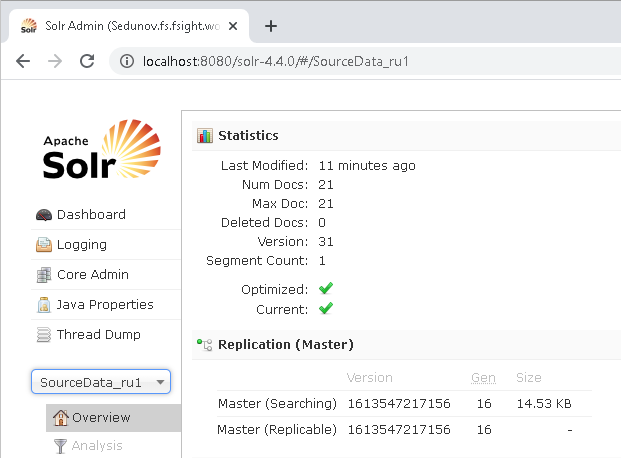Viewport: 621px width, 458px height.
Task: Click the Dashboard gauge icon
Action: (x=43, y=215)
